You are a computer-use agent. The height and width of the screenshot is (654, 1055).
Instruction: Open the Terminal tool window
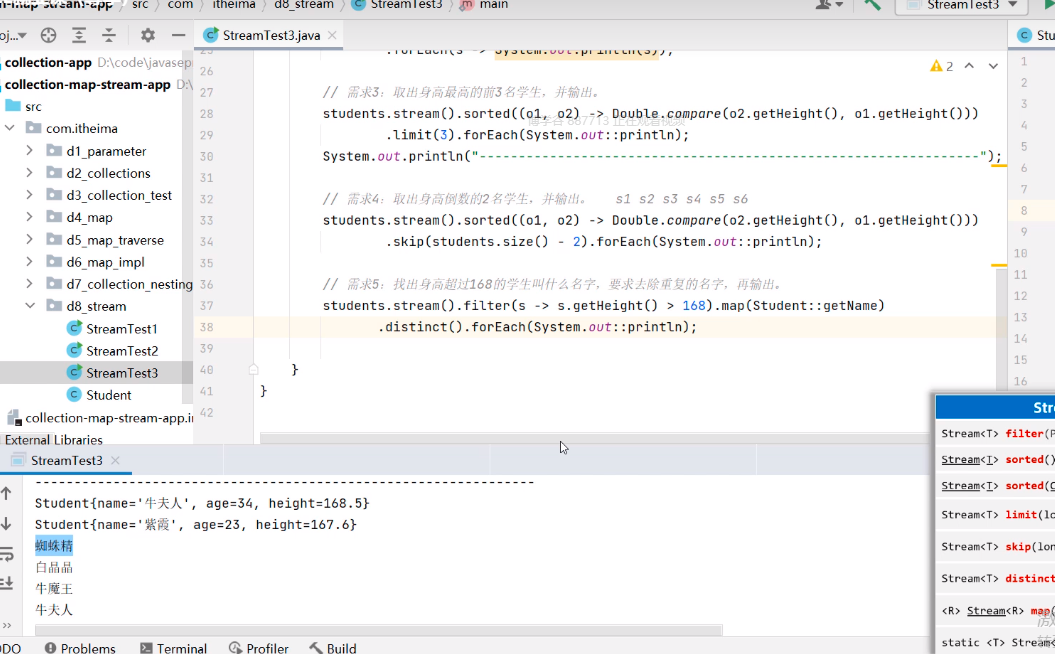174,648
